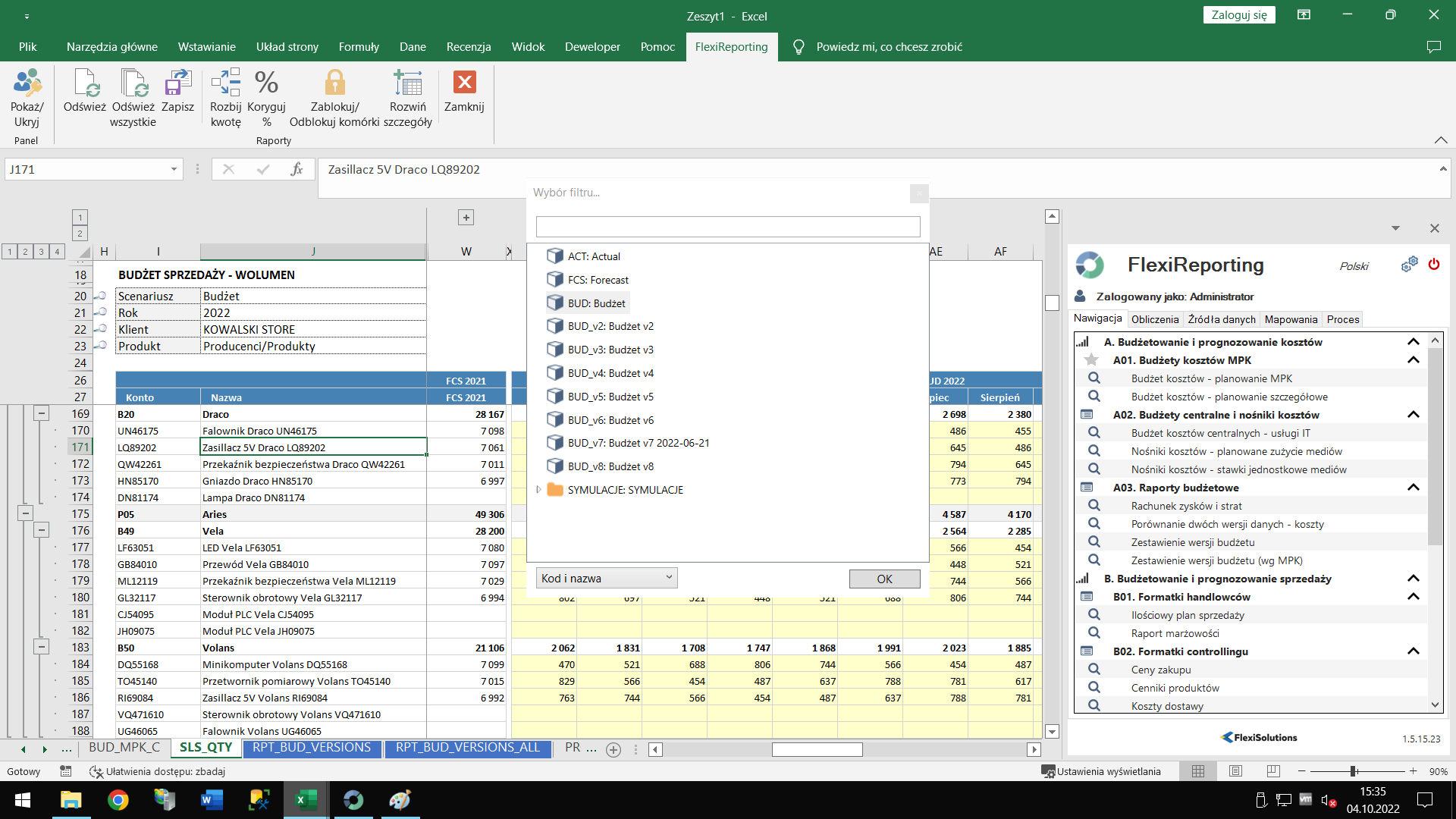Toggle the Pokaż/Ukryj panel button
Screen dimensions: 1456x819
[x=27, y=83]
